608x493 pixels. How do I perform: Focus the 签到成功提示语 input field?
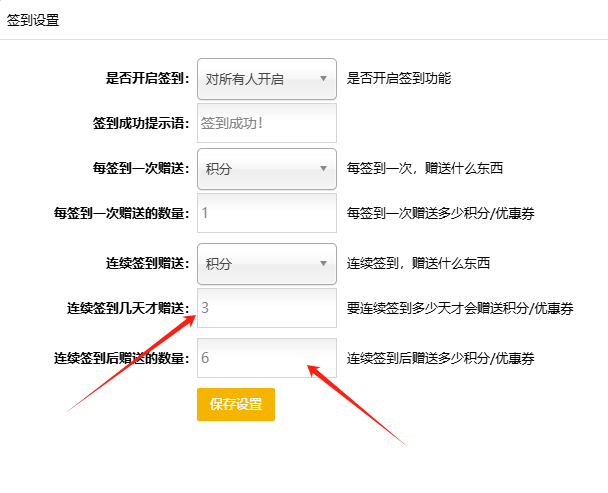pos(267,123)
